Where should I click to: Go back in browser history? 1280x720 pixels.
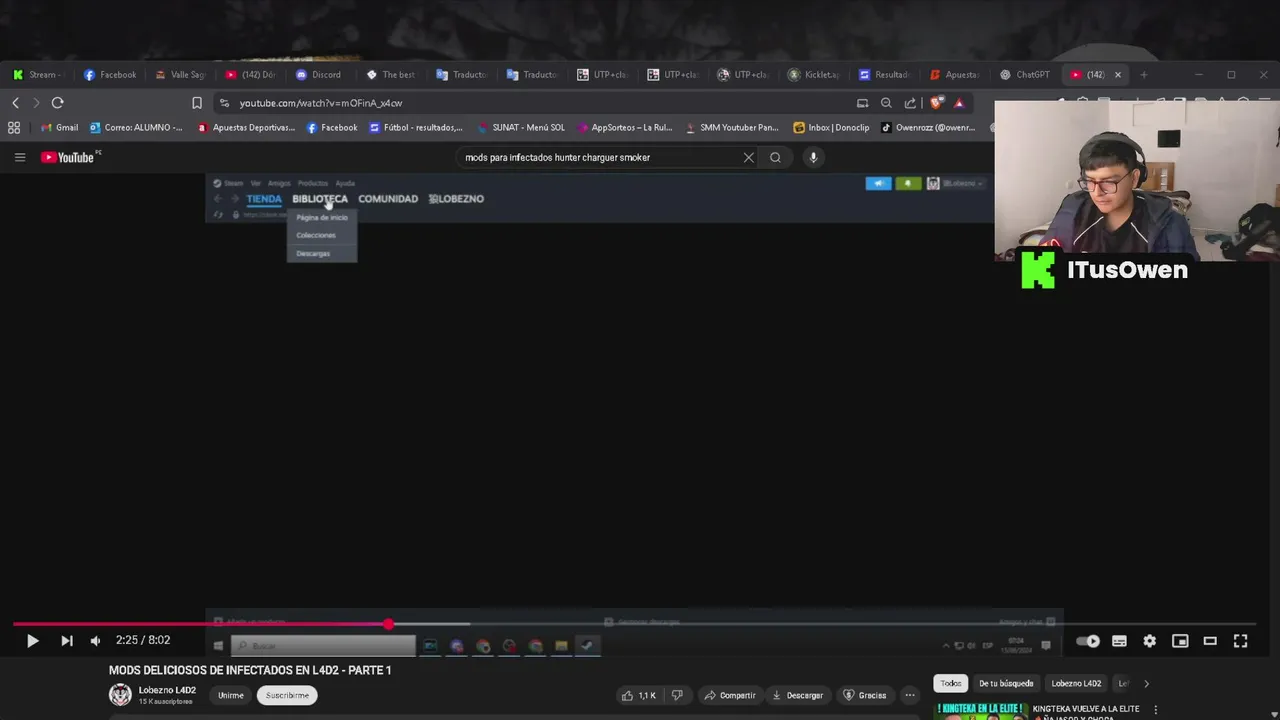15,103
